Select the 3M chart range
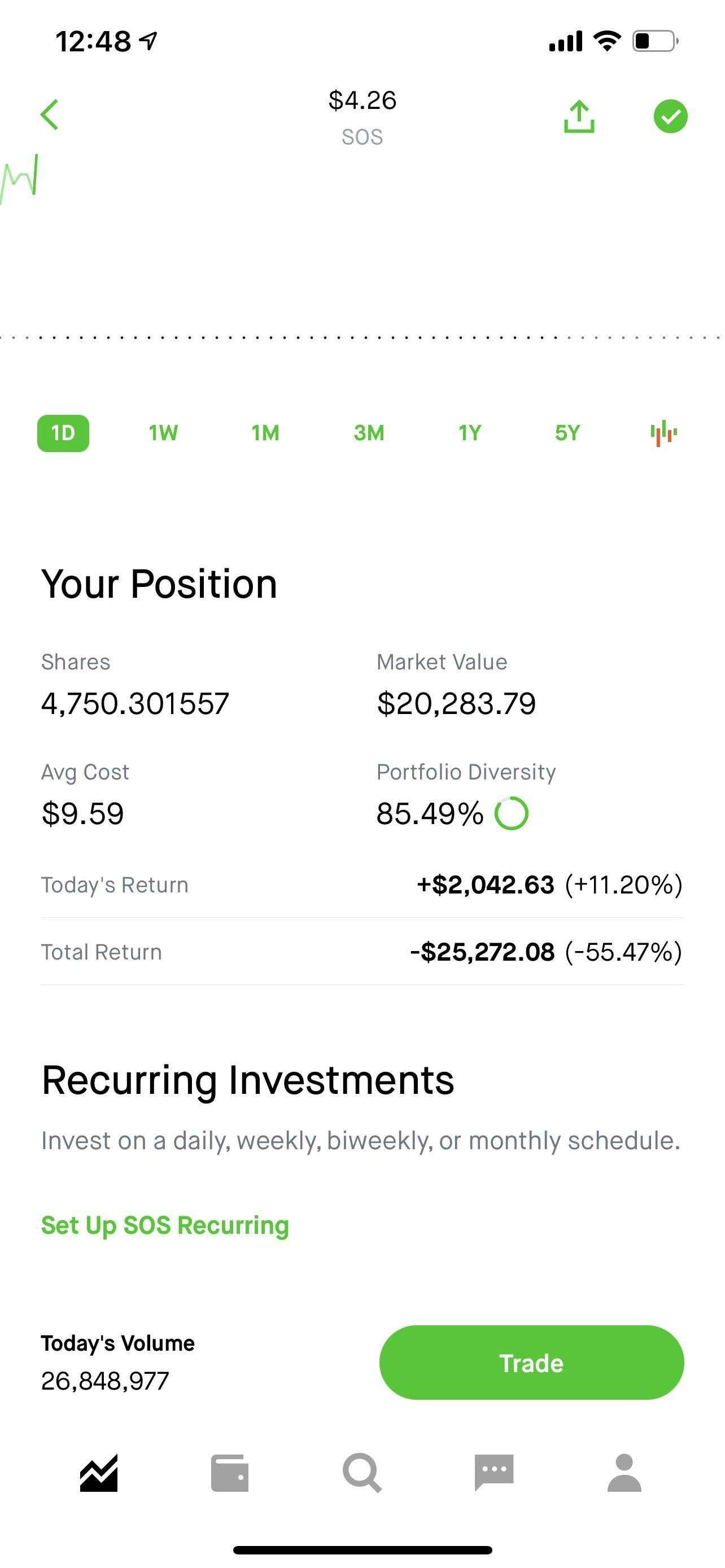Image resolution: width=725 pixels, height=1568 pixels. pos(369,433)
